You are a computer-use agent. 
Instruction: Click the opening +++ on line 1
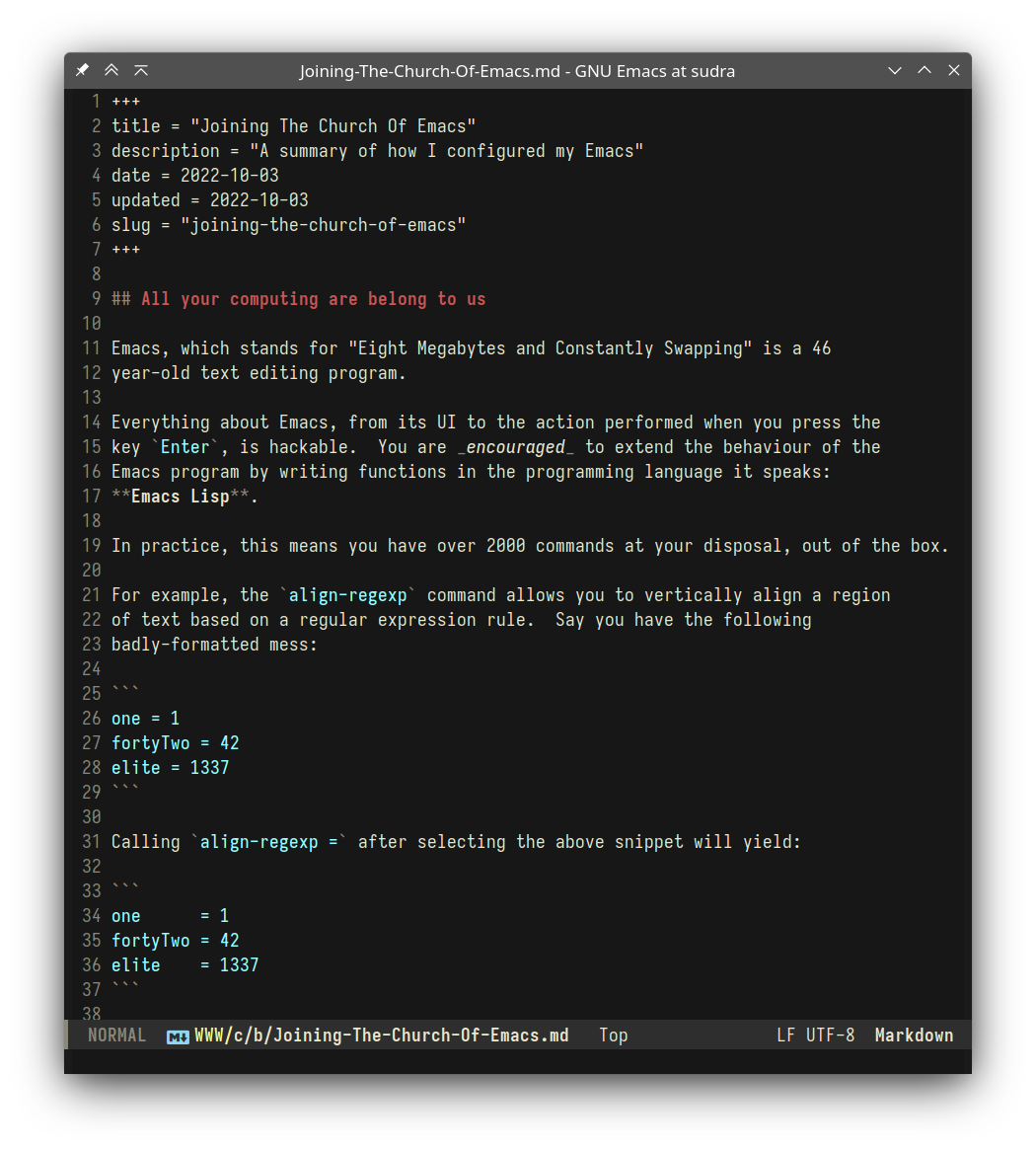coord(125,102)
